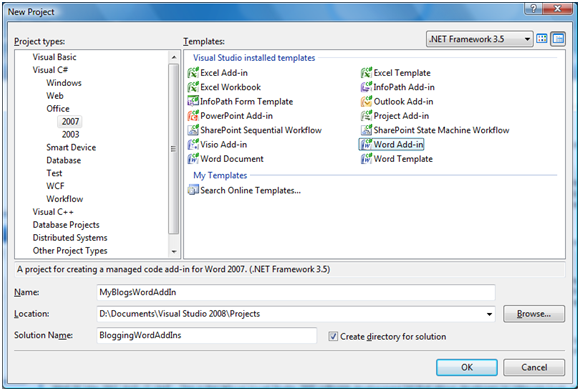This screenshot has height=391, width=580.
Task: Choose the Visio Add-in template icon
Action: [193, 145]
